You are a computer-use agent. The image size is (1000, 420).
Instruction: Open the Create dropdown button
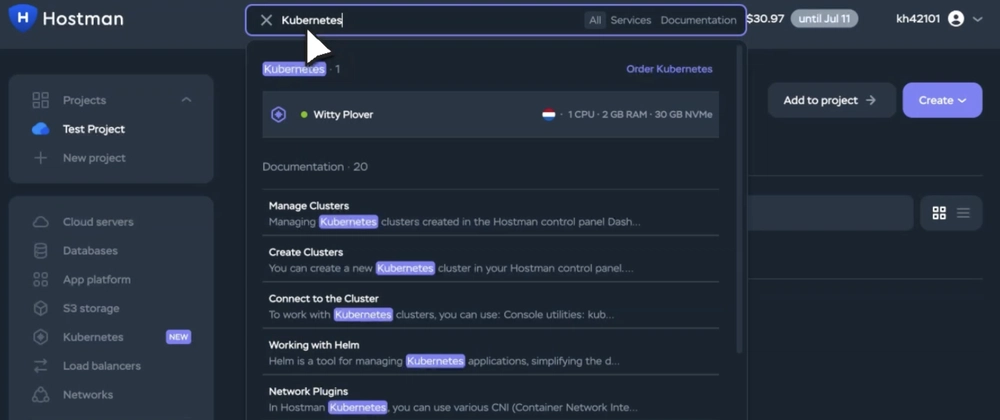coord(942,100)
